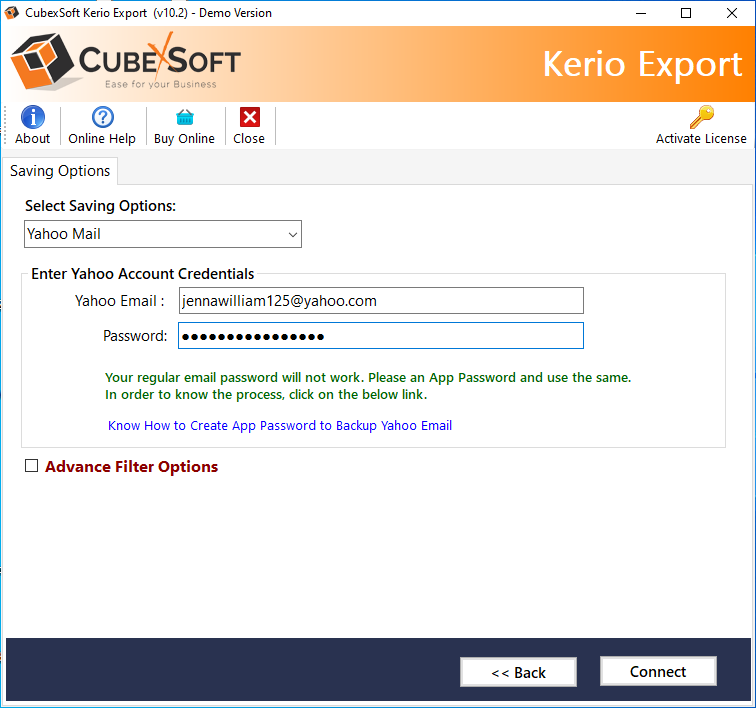Click the Activate License key icon
Image resolution: width=756 pixels, height=708 pixels.
click(x=702, y=117)
